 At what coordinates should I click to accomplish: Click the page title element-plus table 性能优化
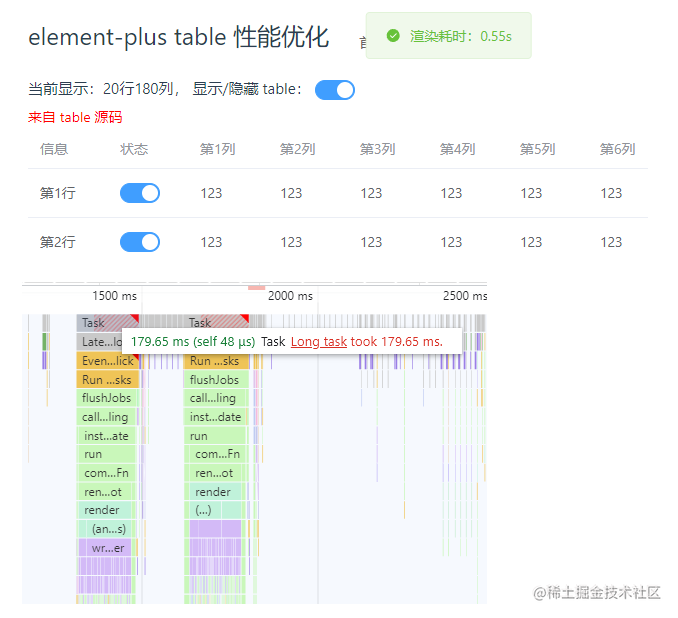coord(179,37)
